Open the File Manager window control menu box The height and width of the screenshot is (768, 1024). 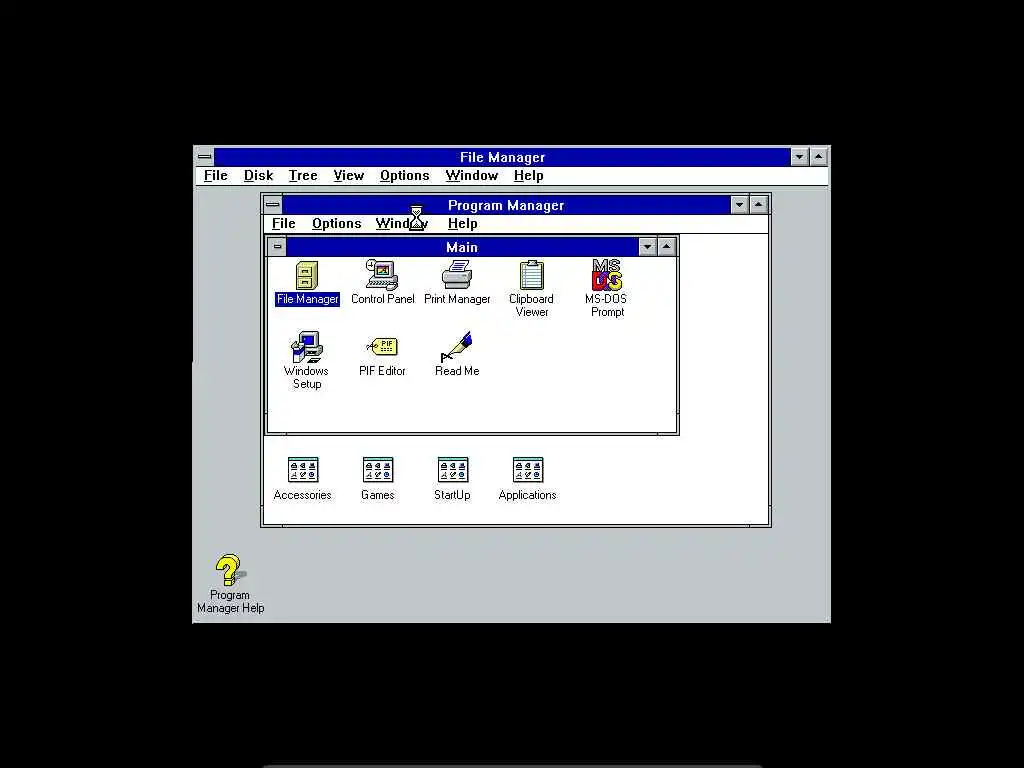[x=204, y=157]
